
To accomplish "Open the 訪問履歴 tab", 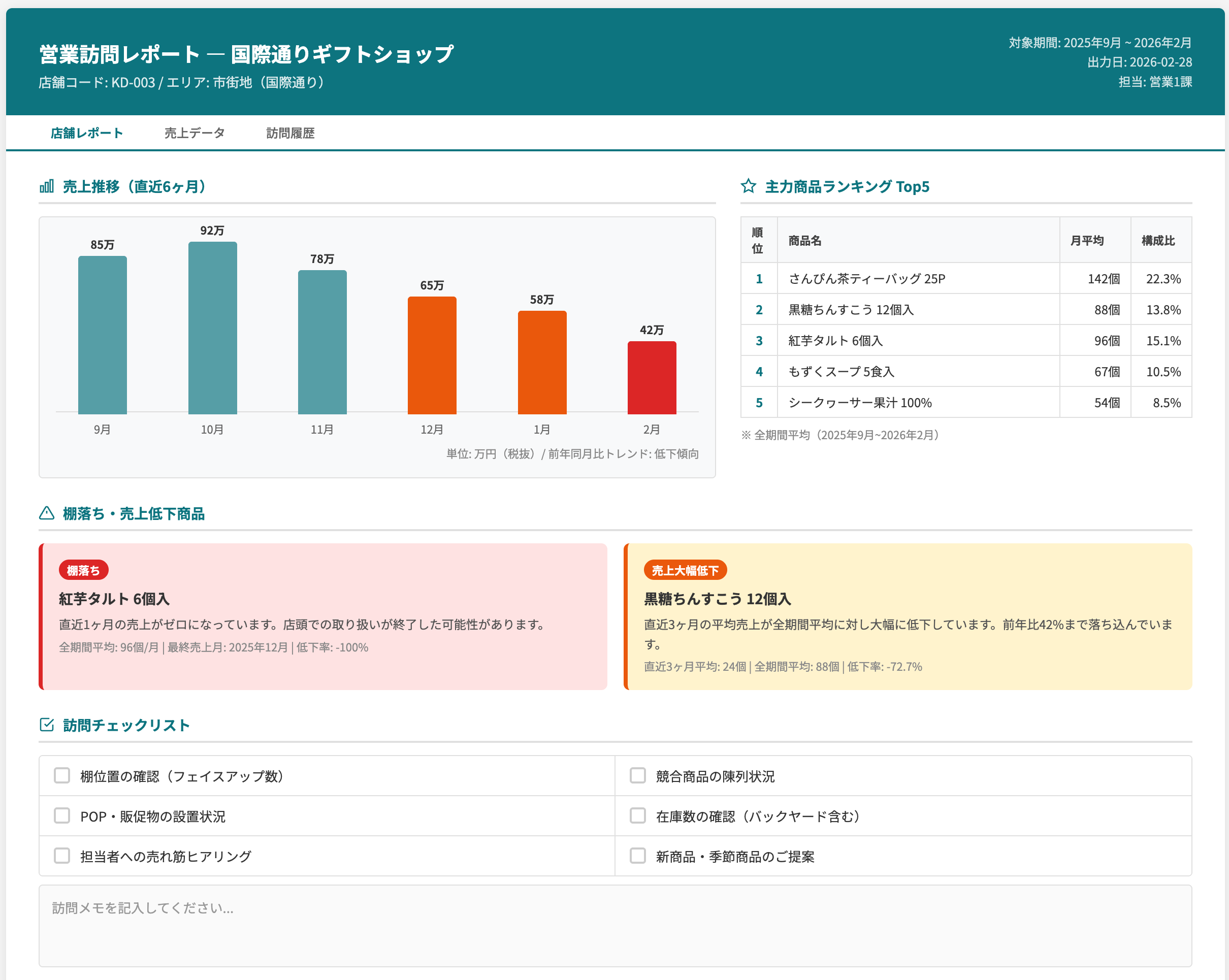I will point(293,133).
